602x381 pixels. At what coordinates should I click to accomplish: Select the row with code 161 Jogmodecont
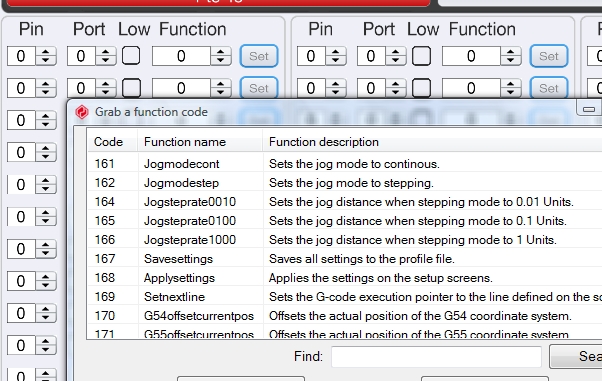[345, 164]
